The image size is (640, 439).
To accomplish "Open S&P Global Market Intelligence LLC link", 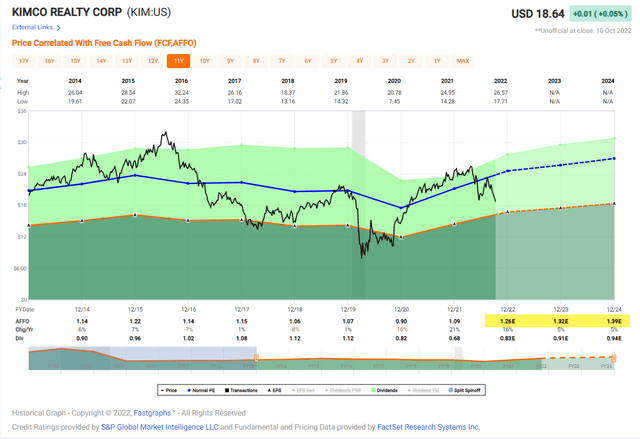I will coord(160,427).
